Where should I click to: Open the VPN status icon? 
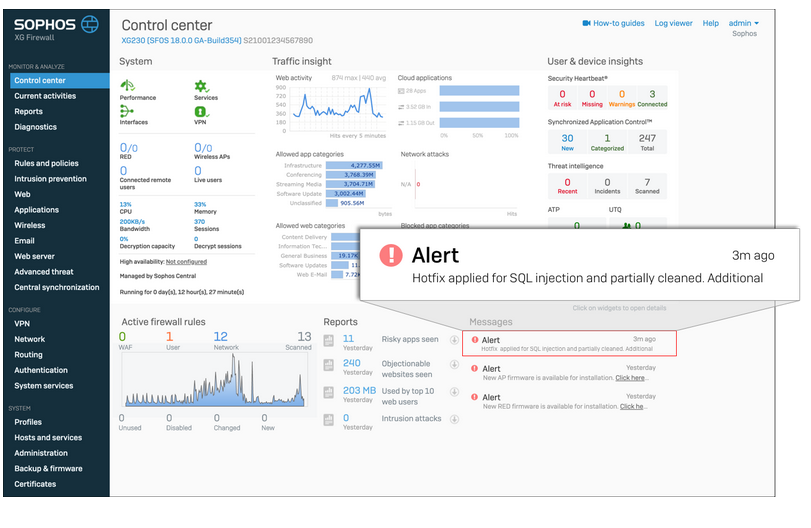tap(201, 111)
